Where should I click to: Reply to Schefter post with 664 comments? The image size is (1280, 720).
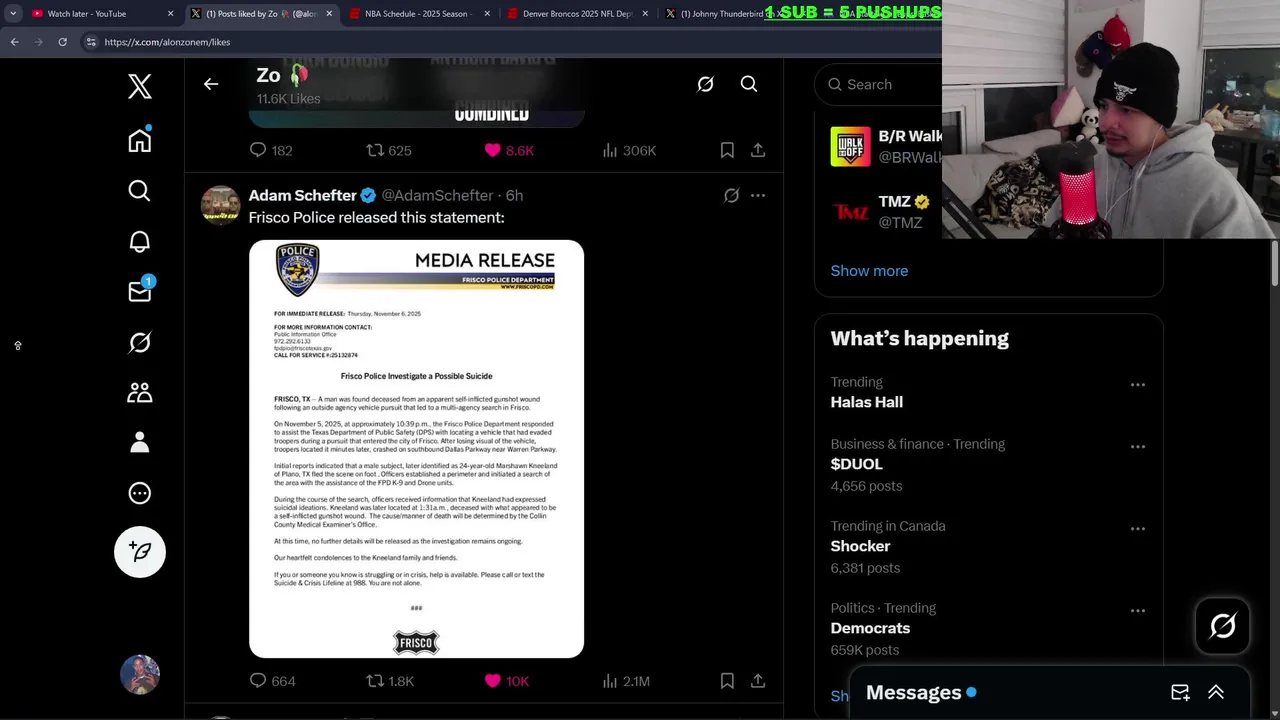pos(272,681)
